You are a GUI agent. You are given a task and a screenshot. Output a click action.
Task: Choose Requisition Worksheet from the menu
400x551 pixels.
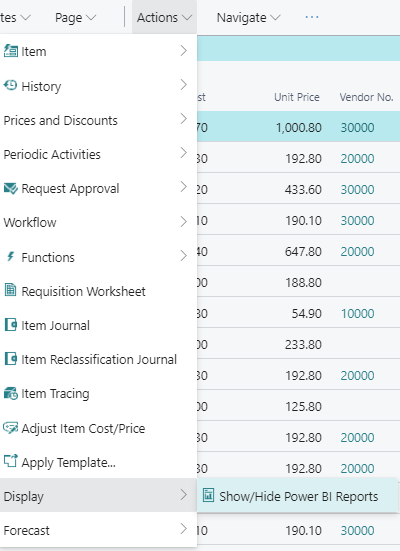point(98,291)
